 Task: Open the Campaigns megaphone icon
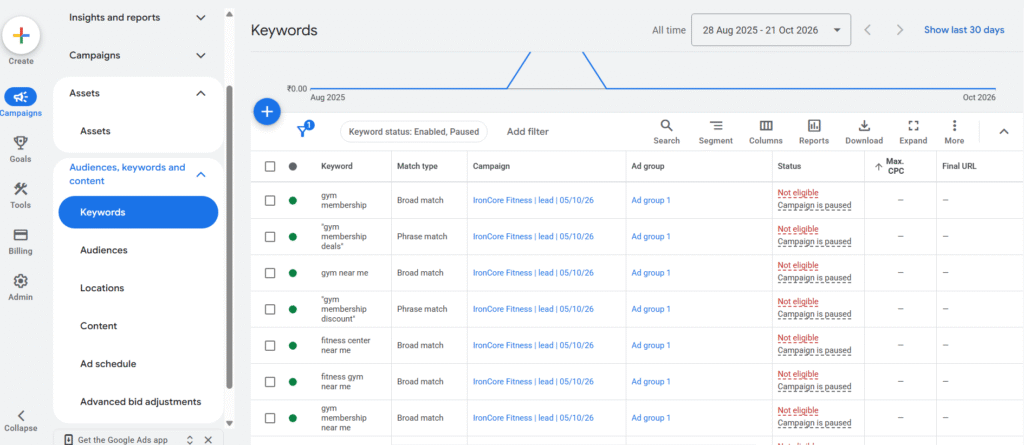(x=21, y=97)
